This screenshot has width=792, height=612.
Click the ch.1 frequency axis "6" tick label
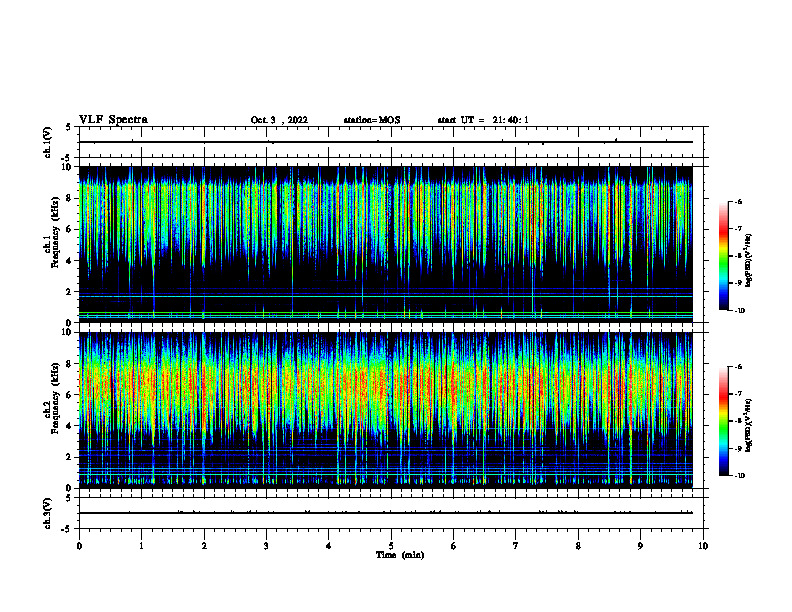[x=69, y=230]
